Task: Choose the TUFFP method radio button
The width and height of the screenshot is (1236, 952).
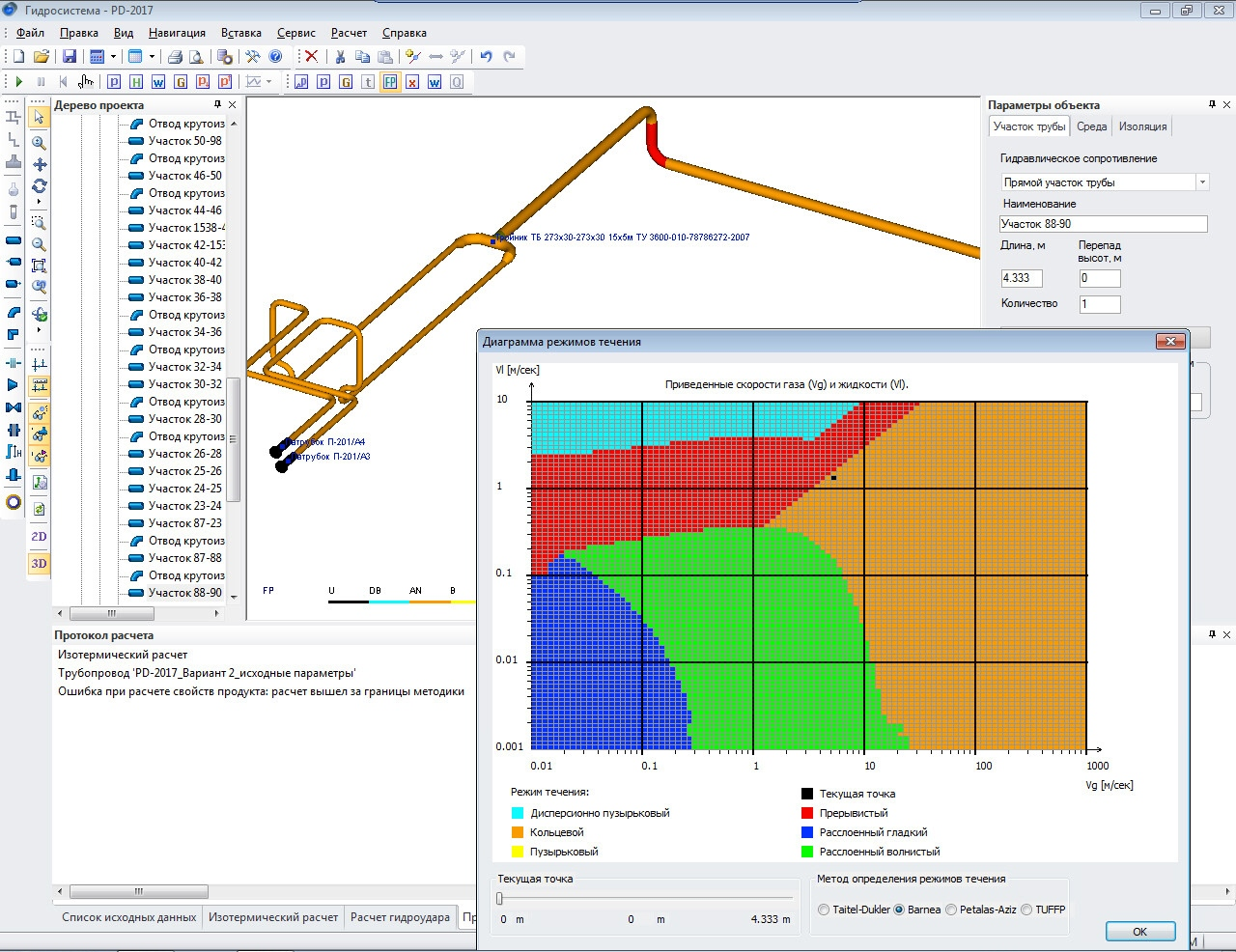Action: pyautogui.click(x=1026, y=910)
